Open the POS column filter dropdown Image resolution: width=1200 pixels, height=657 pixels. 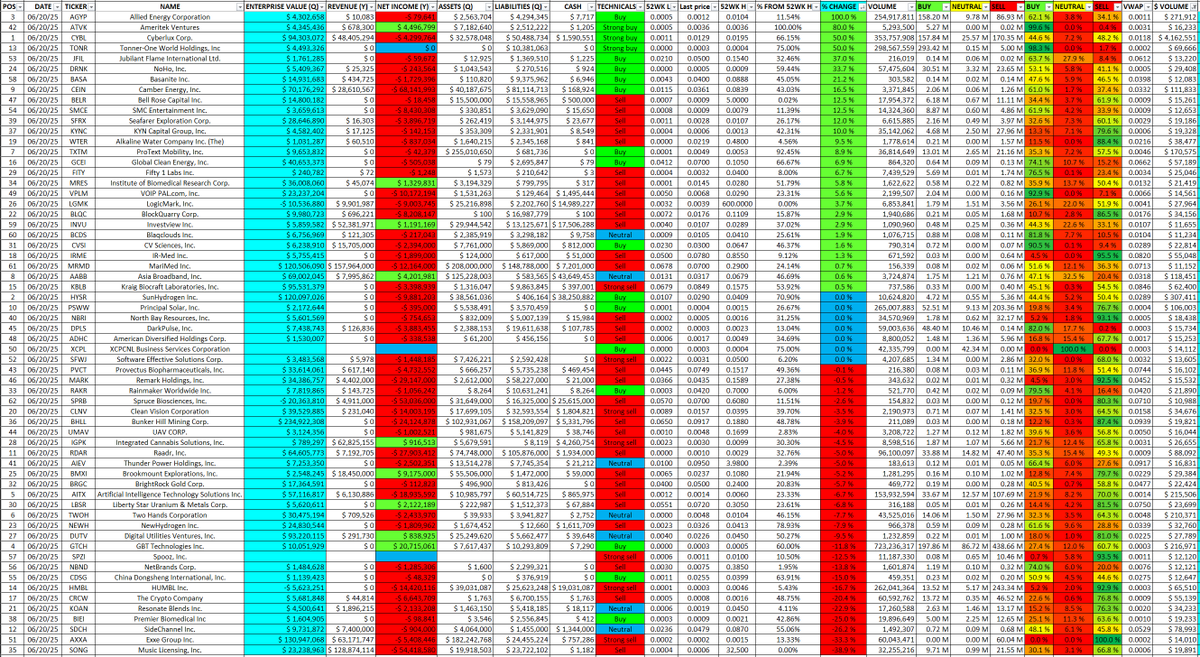pyautogui.click(x=19, y=6)
